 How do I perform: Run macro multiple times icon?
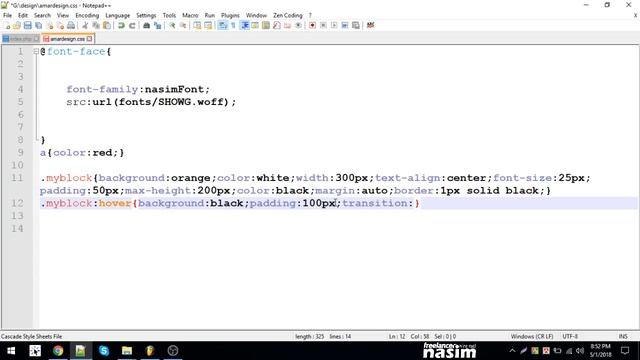[x=345, y=25]
